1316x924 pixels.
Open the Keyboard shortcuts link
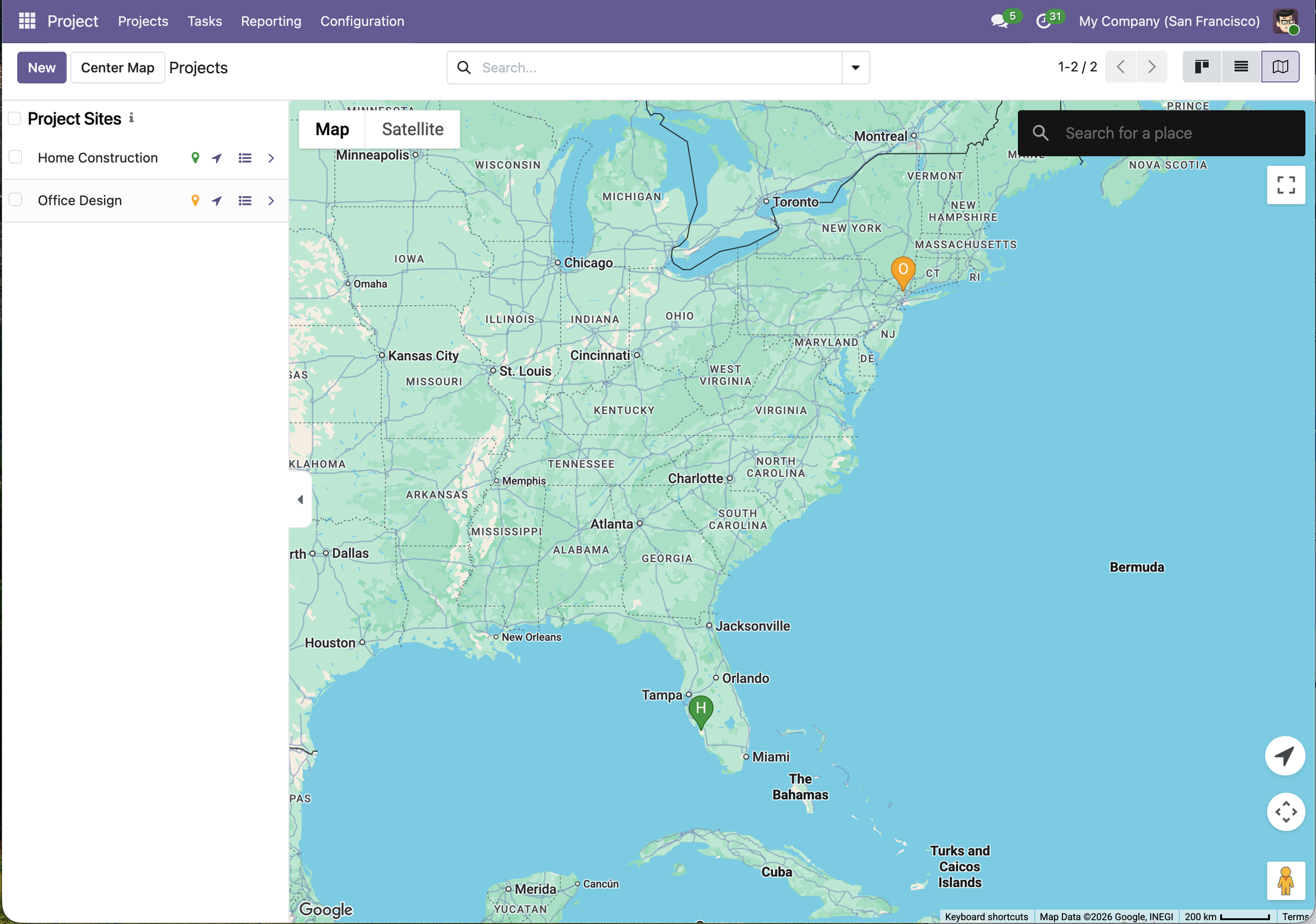click(986, 916)
